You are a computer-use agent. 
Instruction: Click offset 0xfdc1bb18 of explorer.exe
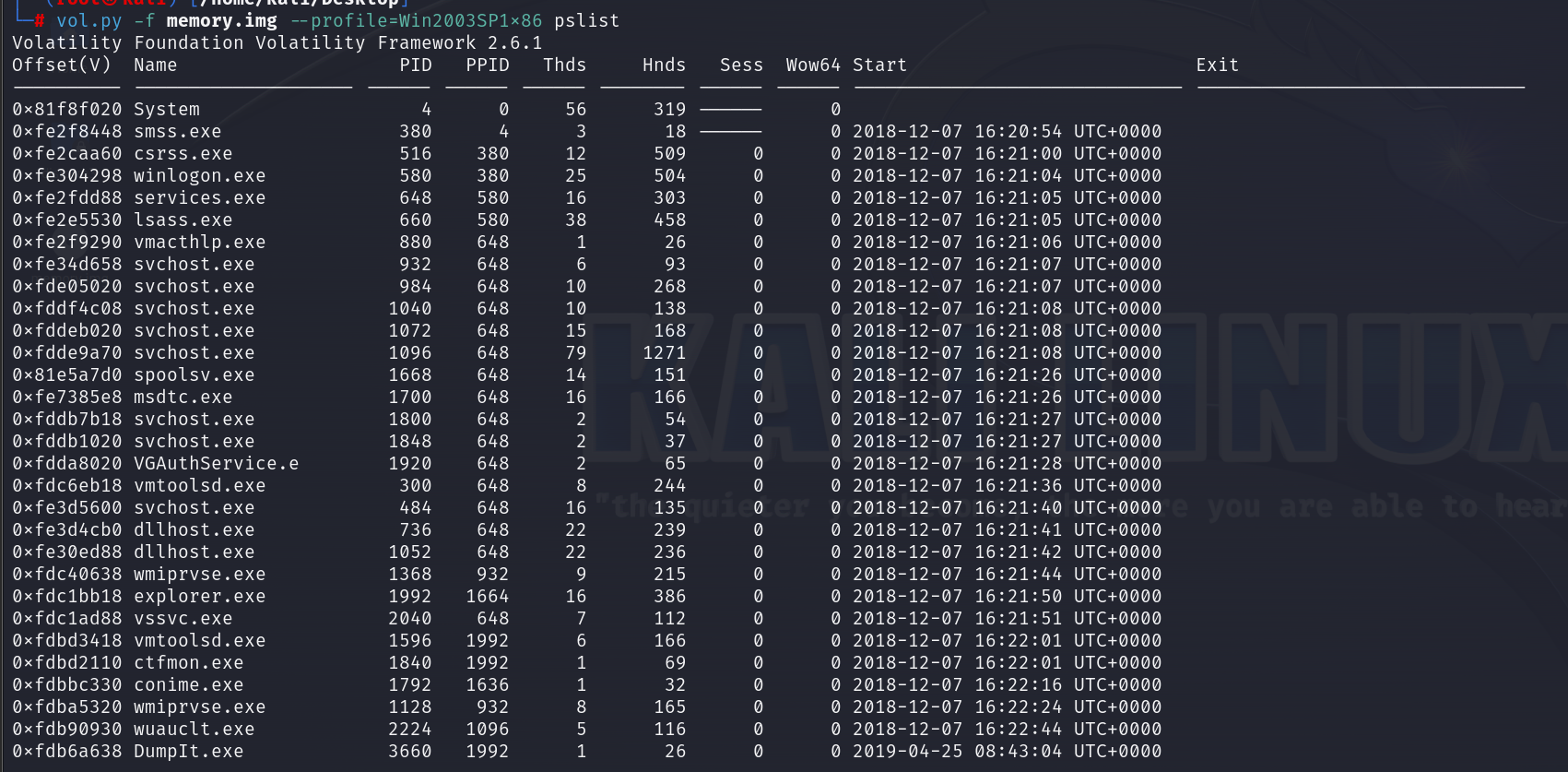(x=67, y=596)
